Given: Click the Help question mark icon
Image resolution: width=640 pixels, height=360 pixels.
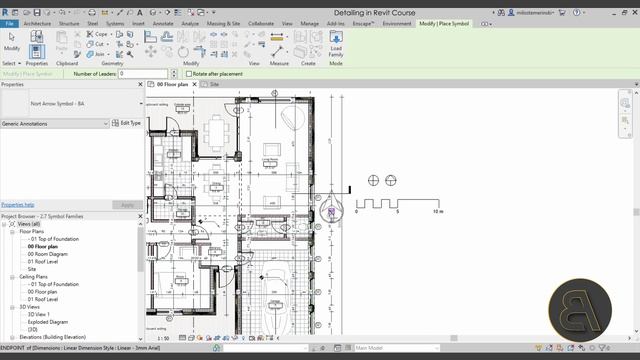Looking at the screenshot, I should [576, 13].
